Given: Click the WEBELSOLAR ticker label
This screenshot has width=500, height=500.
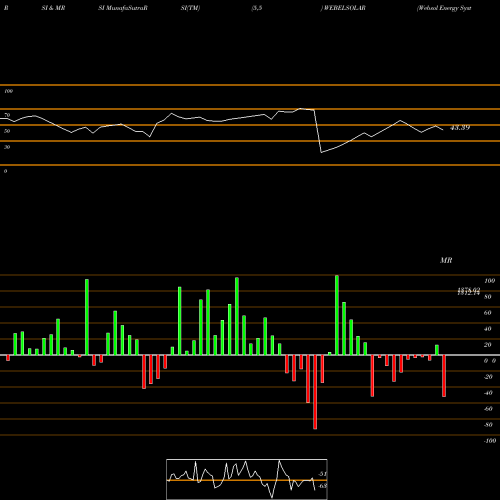Looking at the screenshot, I should [345, 8].
